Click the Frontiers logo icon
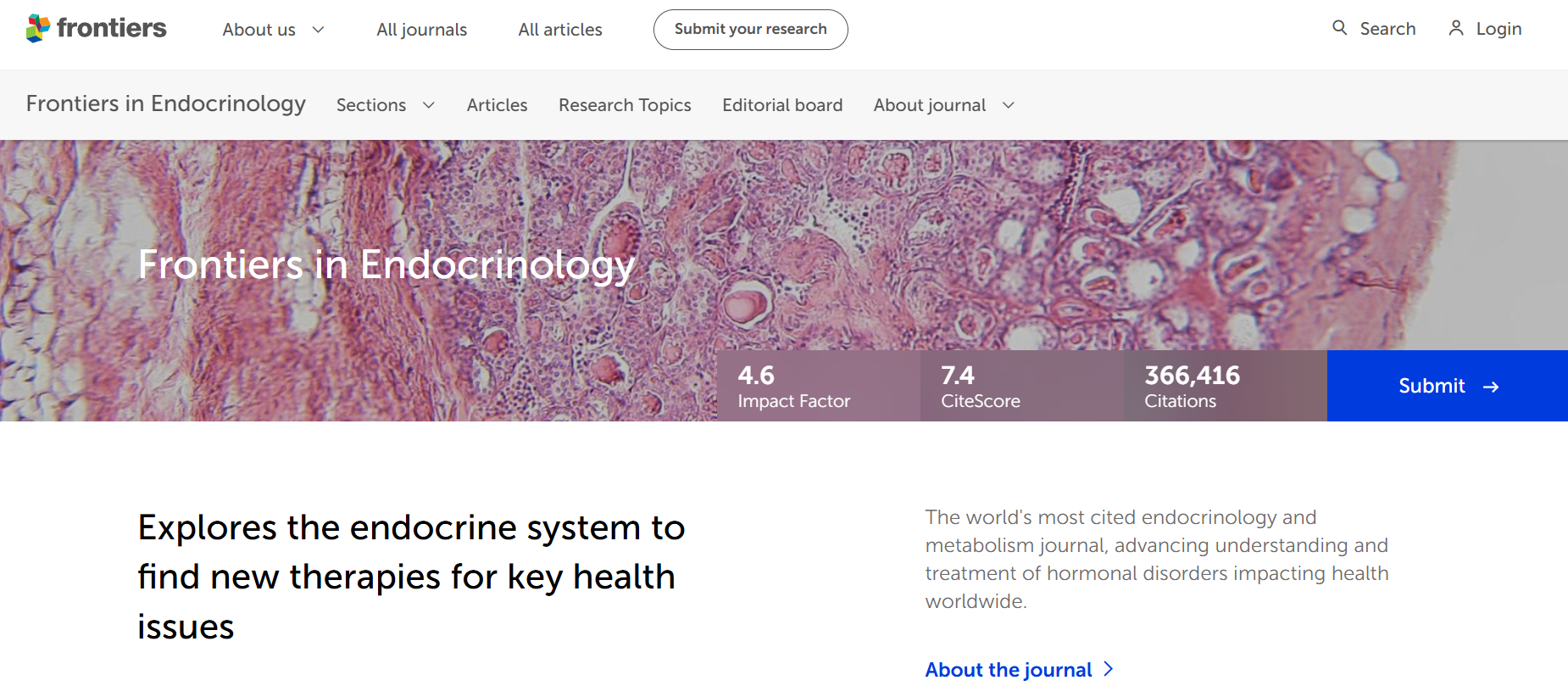The height and width of the screenshot is (686, 1568). [x=38, y=29]
